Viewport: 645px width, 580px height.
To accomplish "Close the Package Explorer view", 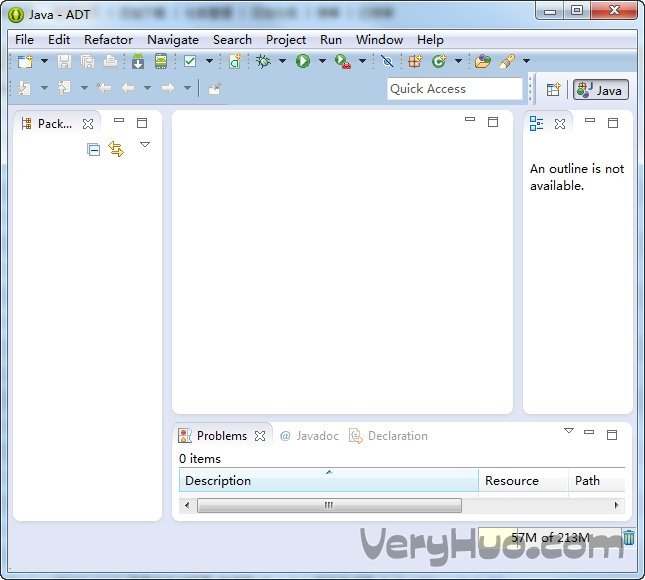I will [x=88, y=124].
